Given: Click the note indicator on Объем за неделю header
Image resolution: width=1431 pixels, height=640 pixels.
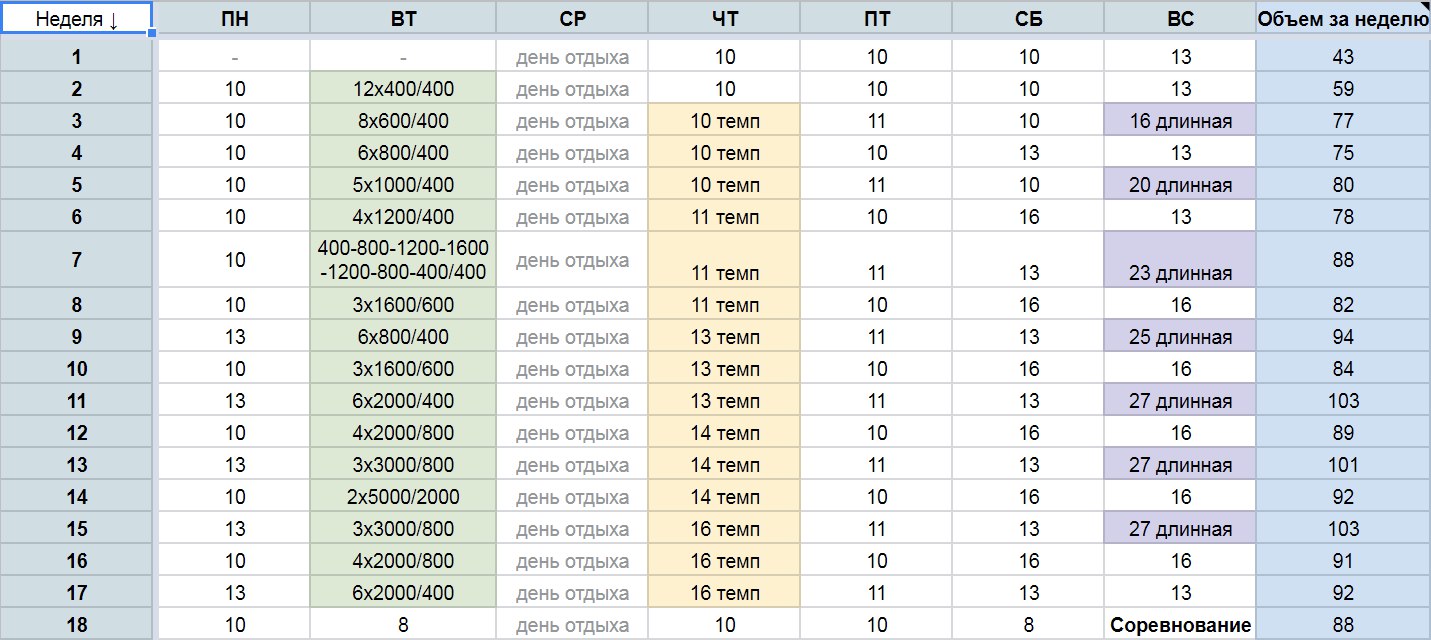Looking at the screenshot, I should point(1426,6).
